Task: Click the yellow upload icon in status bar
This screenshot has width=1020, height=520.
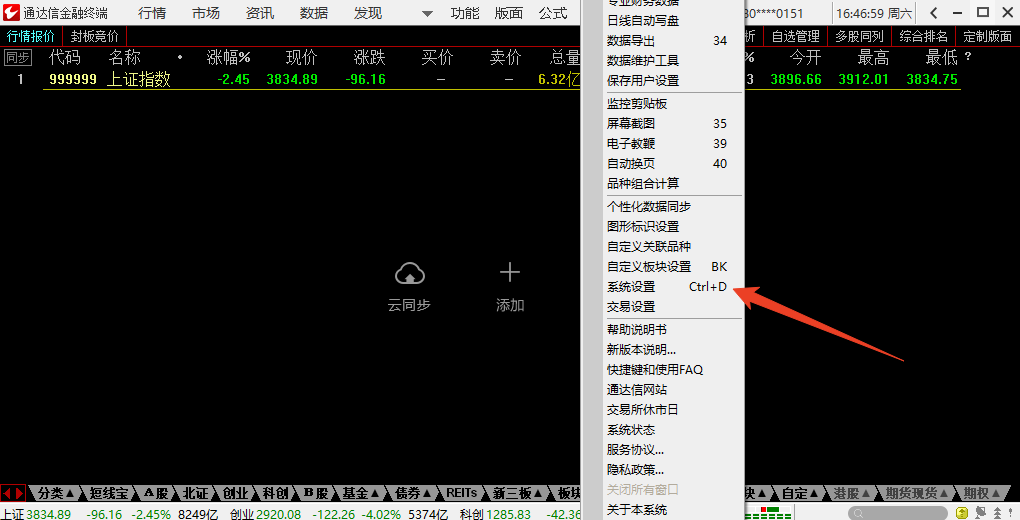Action: click(962, 513)
